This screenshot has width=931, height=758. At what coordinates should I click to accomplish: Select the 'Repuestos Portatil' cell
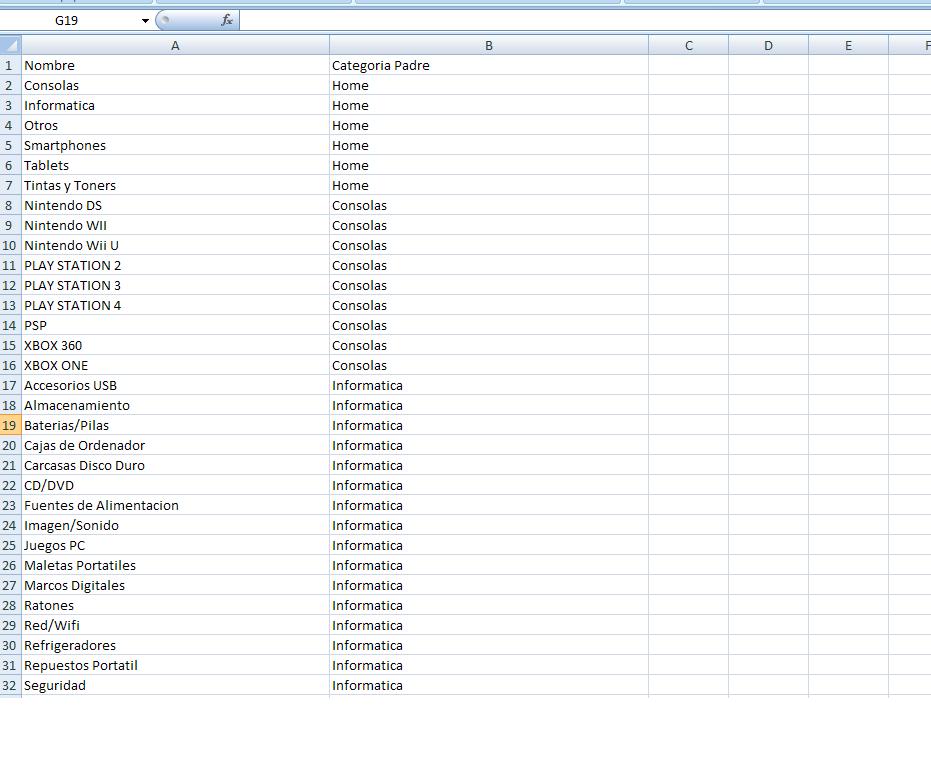pos(175,665)
